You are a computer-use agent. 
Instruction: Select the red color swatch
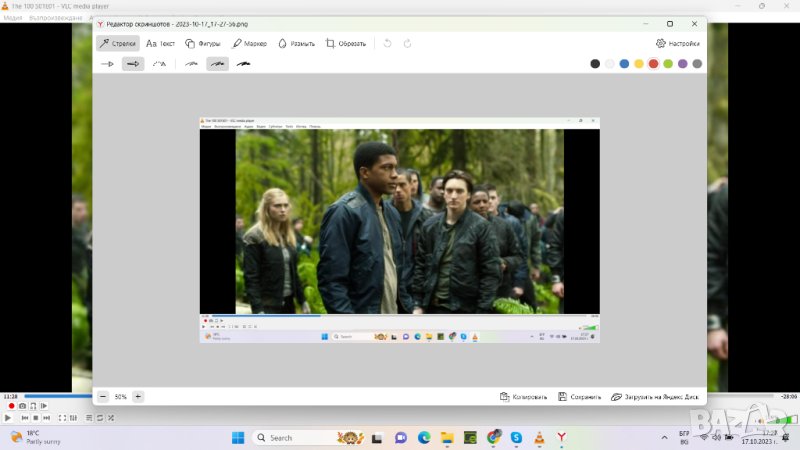point(653,64)
